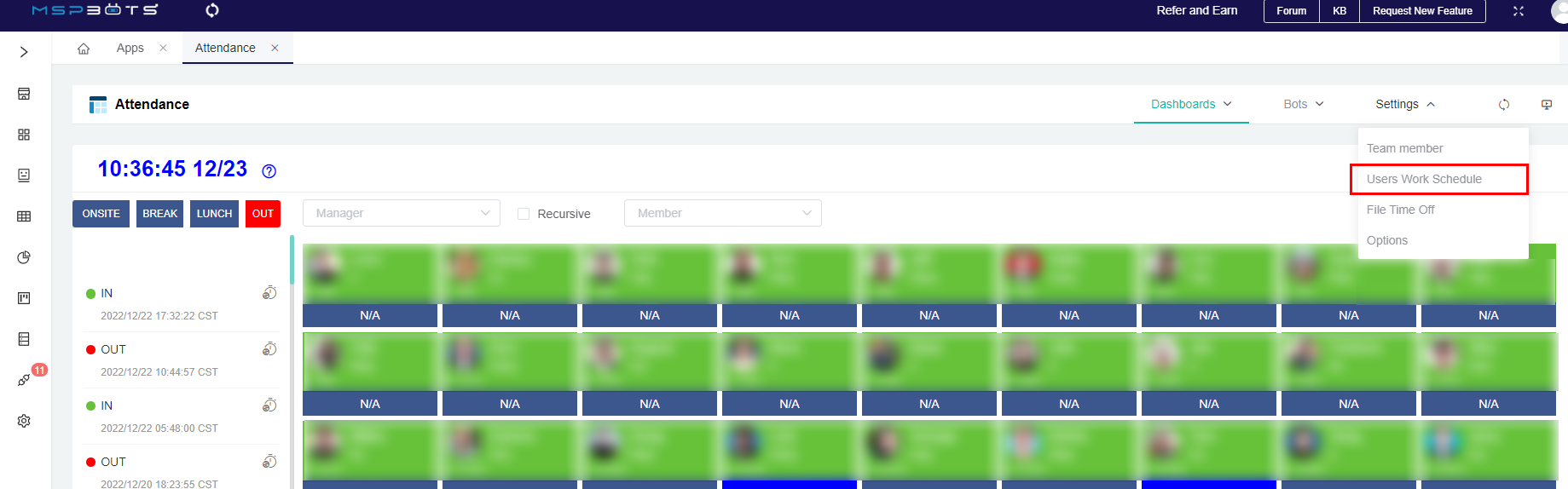Click the home icon tab
This screenshot has width=1568, height=489.
(84, 49)
